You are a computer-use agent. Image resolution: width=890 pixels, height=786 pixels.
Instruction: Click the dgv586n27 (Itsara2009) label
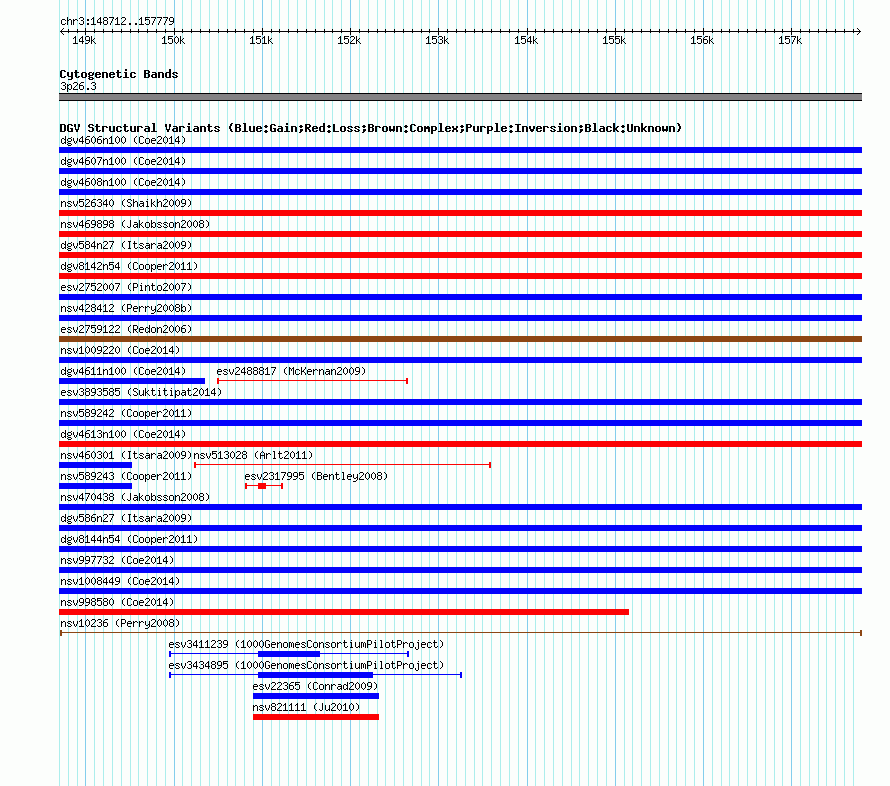[x=126, y=518]
